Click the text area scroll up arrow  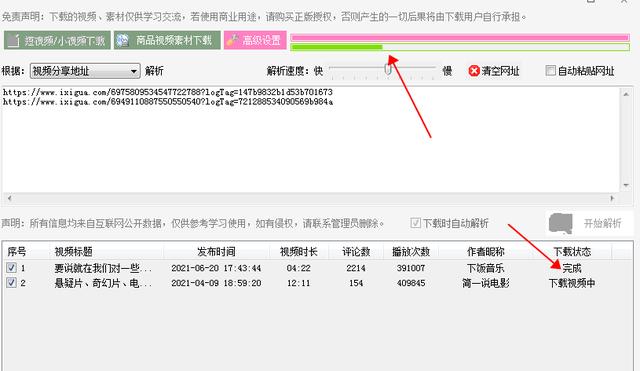click(626, 94)
